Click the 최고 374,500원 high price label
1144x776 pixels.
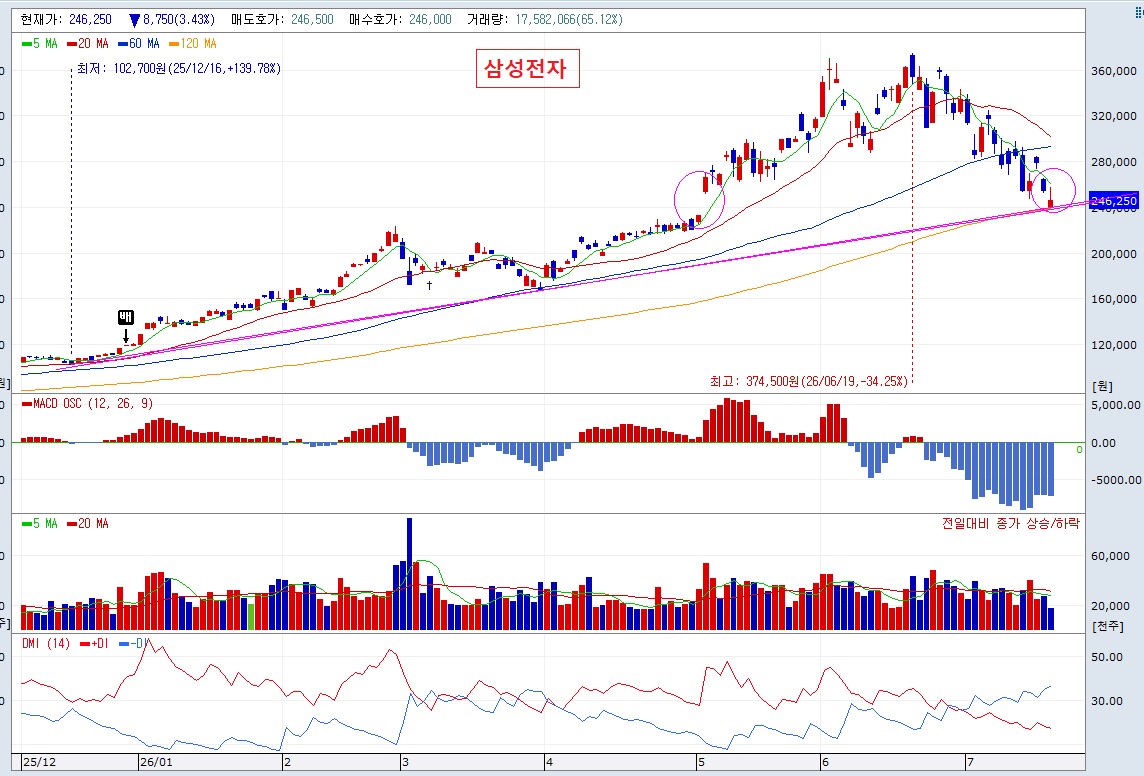[x=808, y=381]
